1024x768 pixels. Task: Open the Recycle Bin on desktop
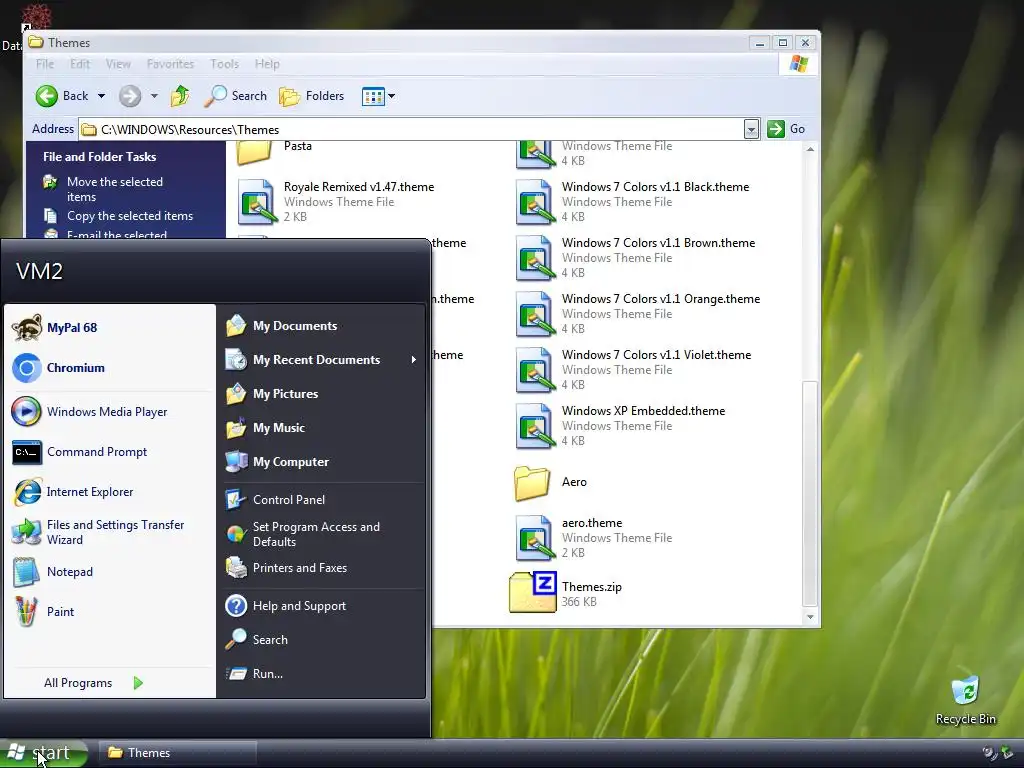click(x=965, y=700)
